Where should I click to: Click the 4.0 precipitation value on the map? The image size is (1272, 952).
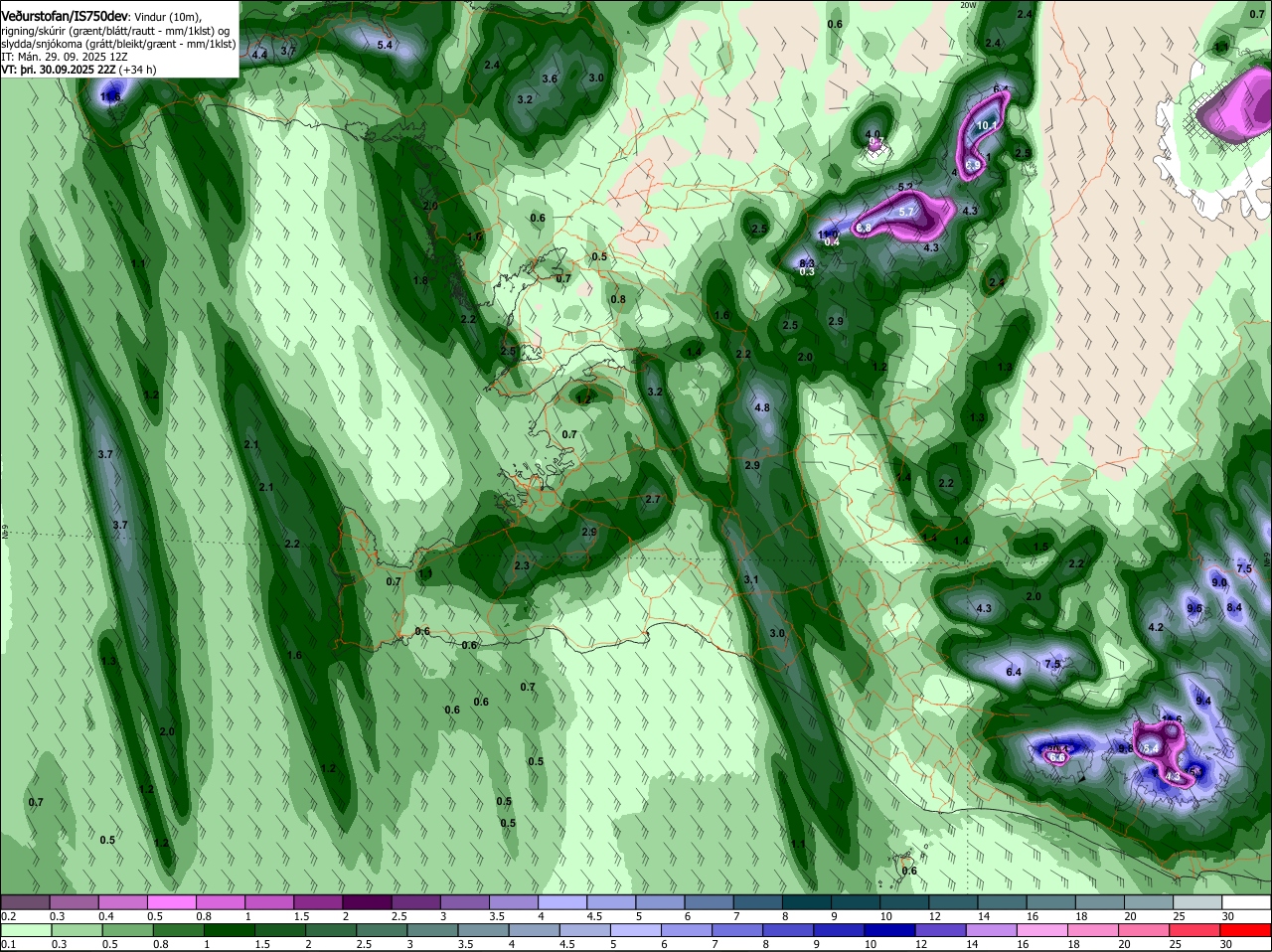click(873, 134)
